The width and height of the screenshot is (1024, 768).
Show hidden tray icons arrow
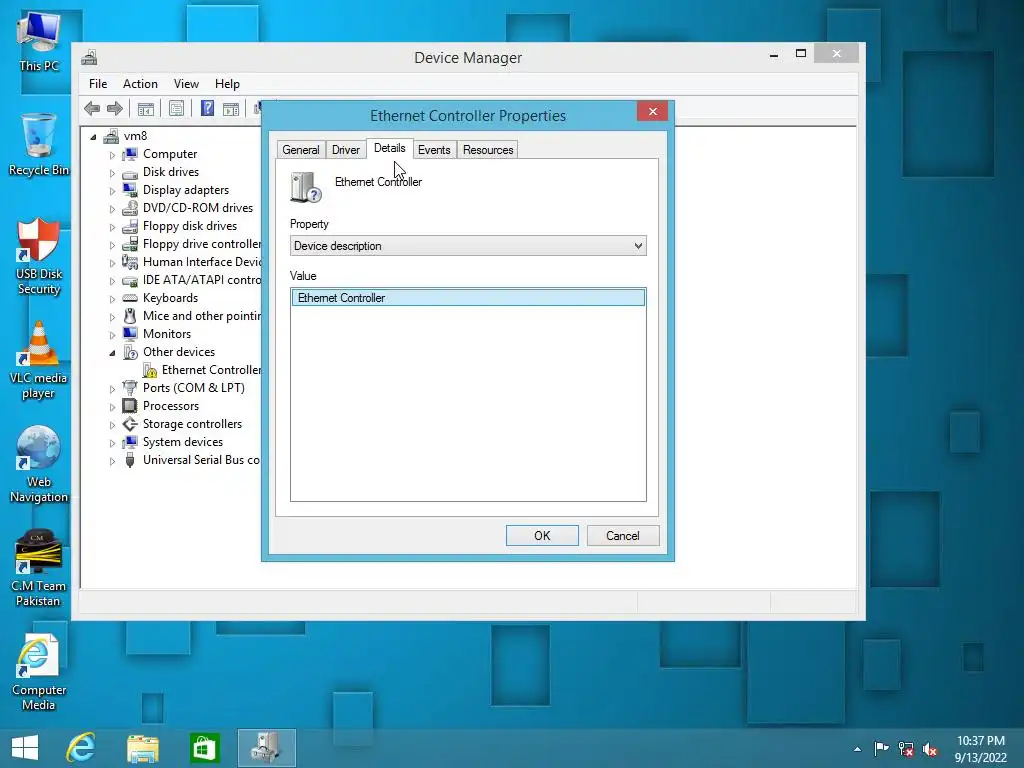pyautogui.click(x=857, y=749)
